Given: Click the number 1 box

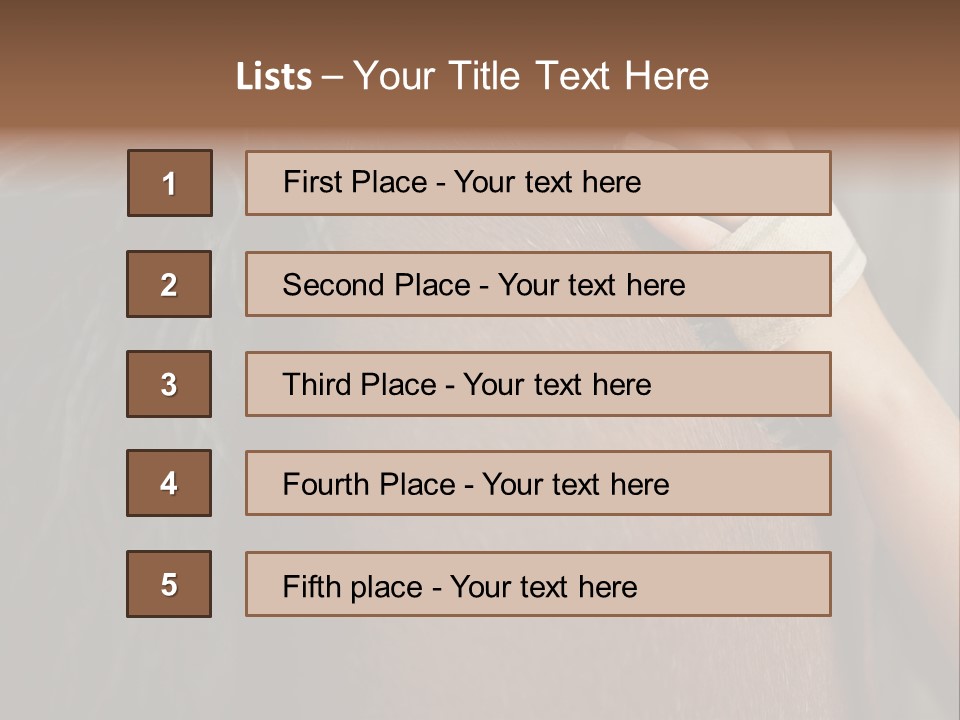Looking at the screenshot, I should [169, 183].
